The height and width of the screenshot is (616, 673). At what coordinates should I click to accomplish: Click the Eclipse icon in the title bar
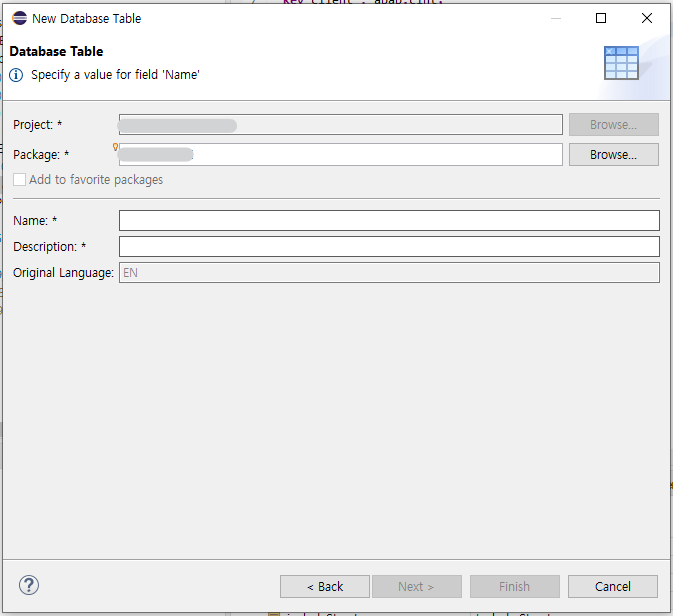[x=19, y=18]
